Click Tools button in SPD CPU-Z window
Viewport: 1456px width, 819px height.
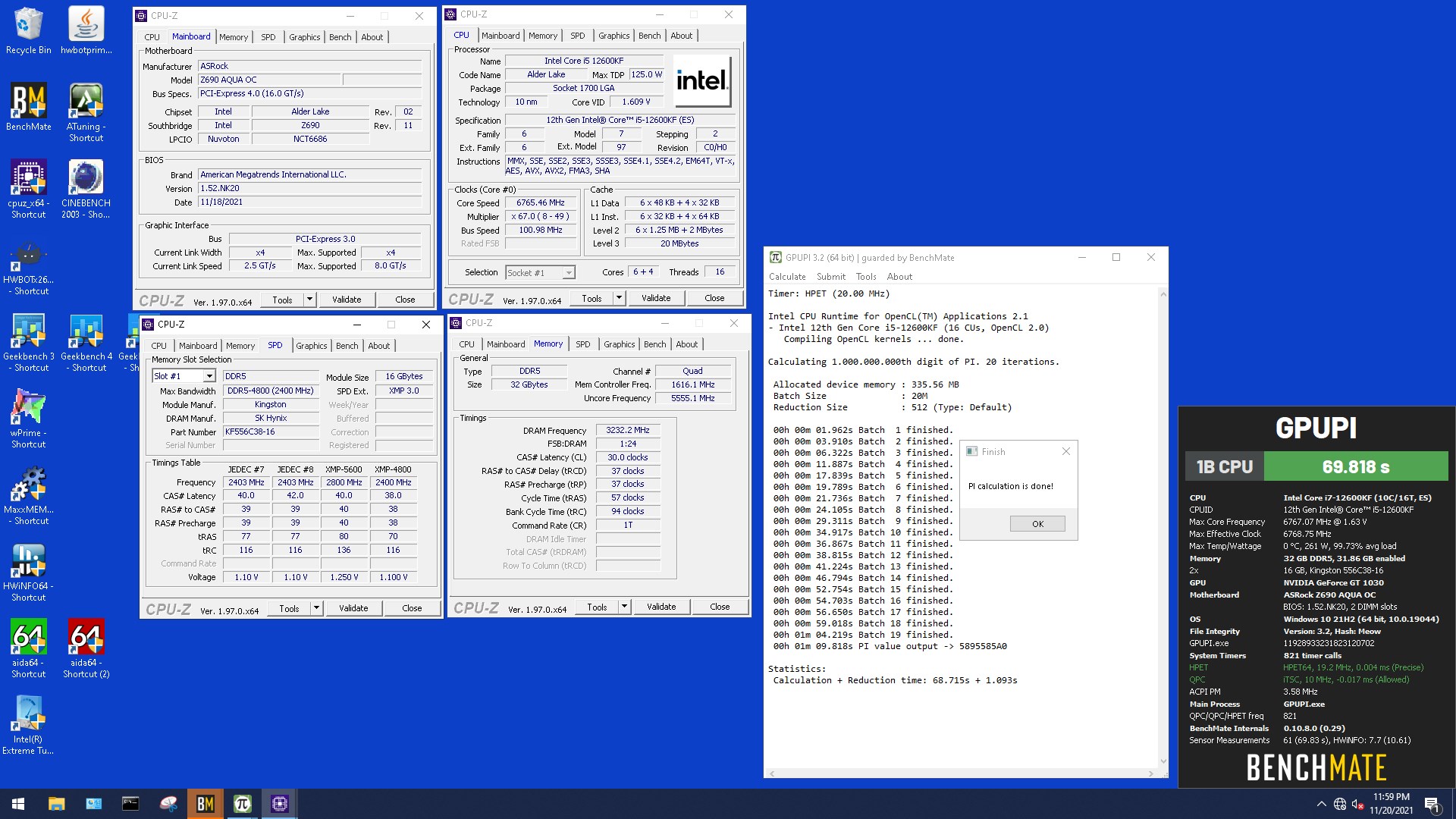[x=289, y=608]
